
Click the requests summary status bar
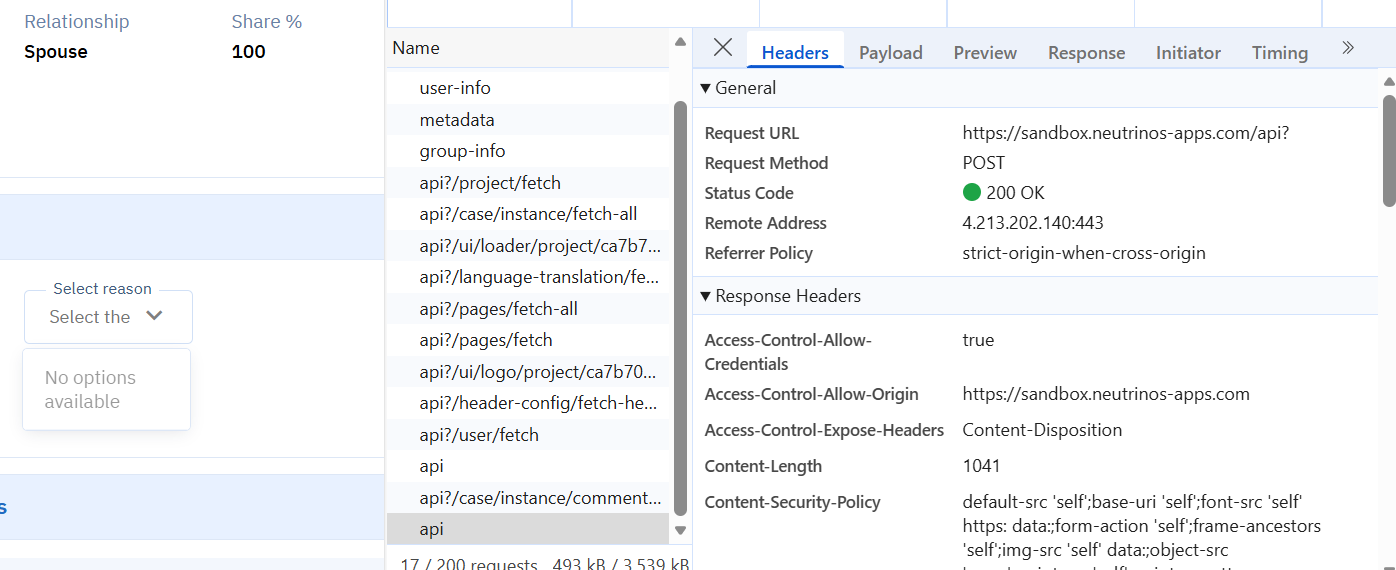point(540,562)
